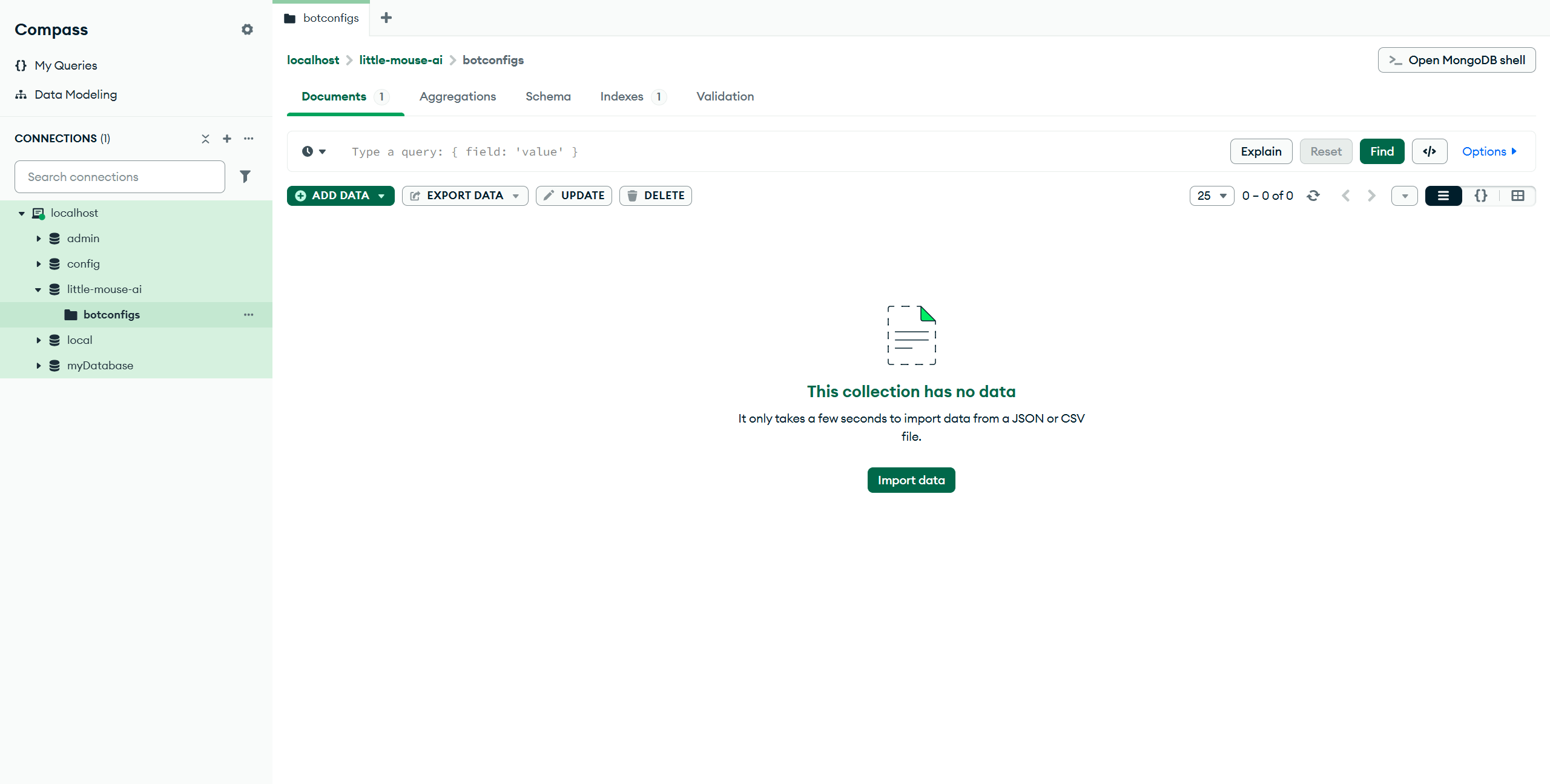The image size is (1550, 784).
Task: Open query history clock dropdown
Action: tap(314, 152)
